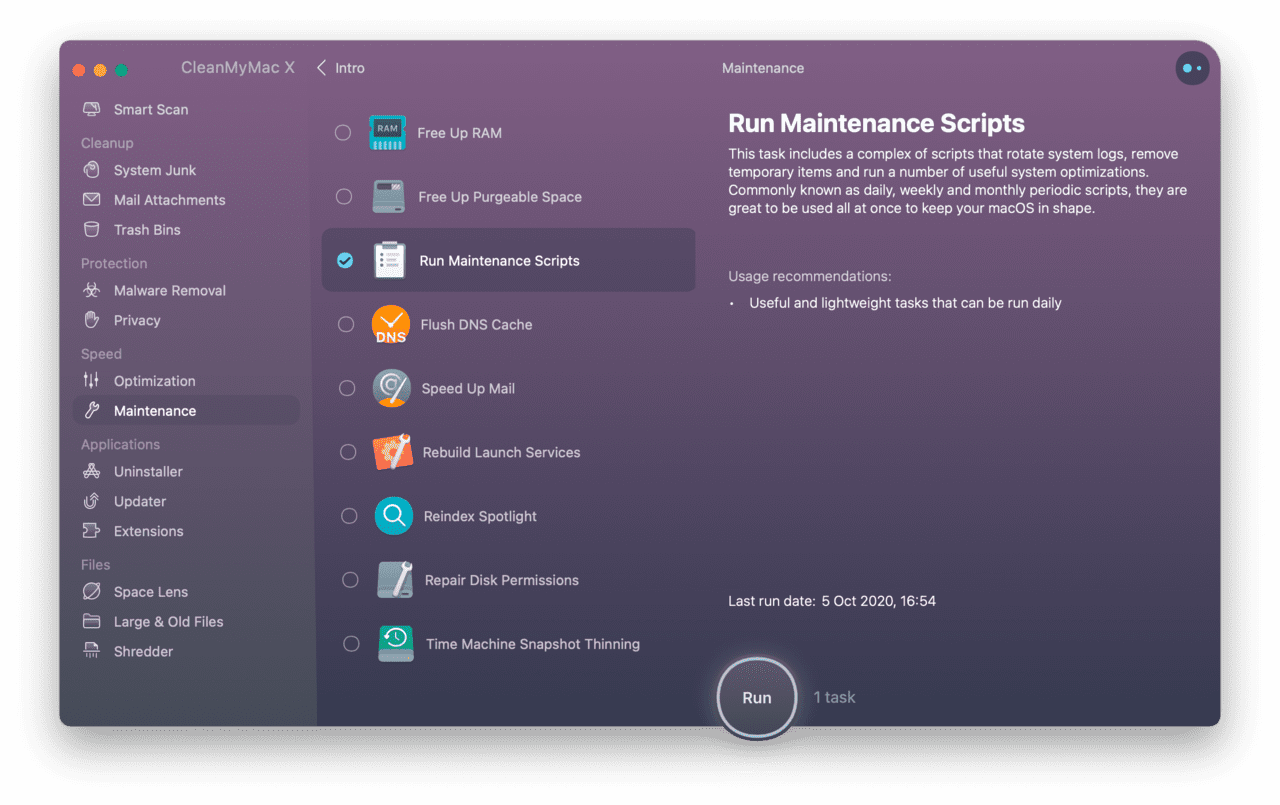This screenshot has height=805, width=1280.
Task: Open Extensions label in sidebar
Action: tap(149, 531)
